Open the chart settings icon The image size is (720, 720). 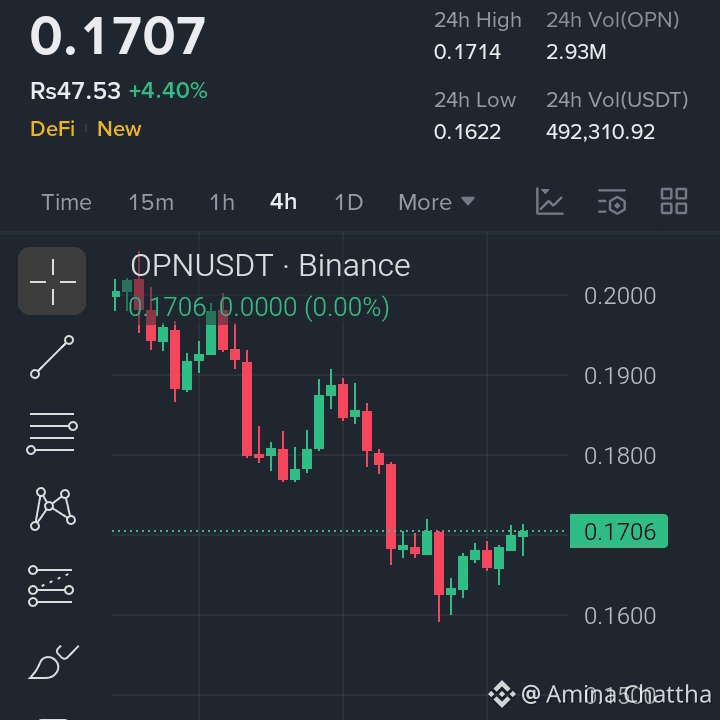pos(612,202)
